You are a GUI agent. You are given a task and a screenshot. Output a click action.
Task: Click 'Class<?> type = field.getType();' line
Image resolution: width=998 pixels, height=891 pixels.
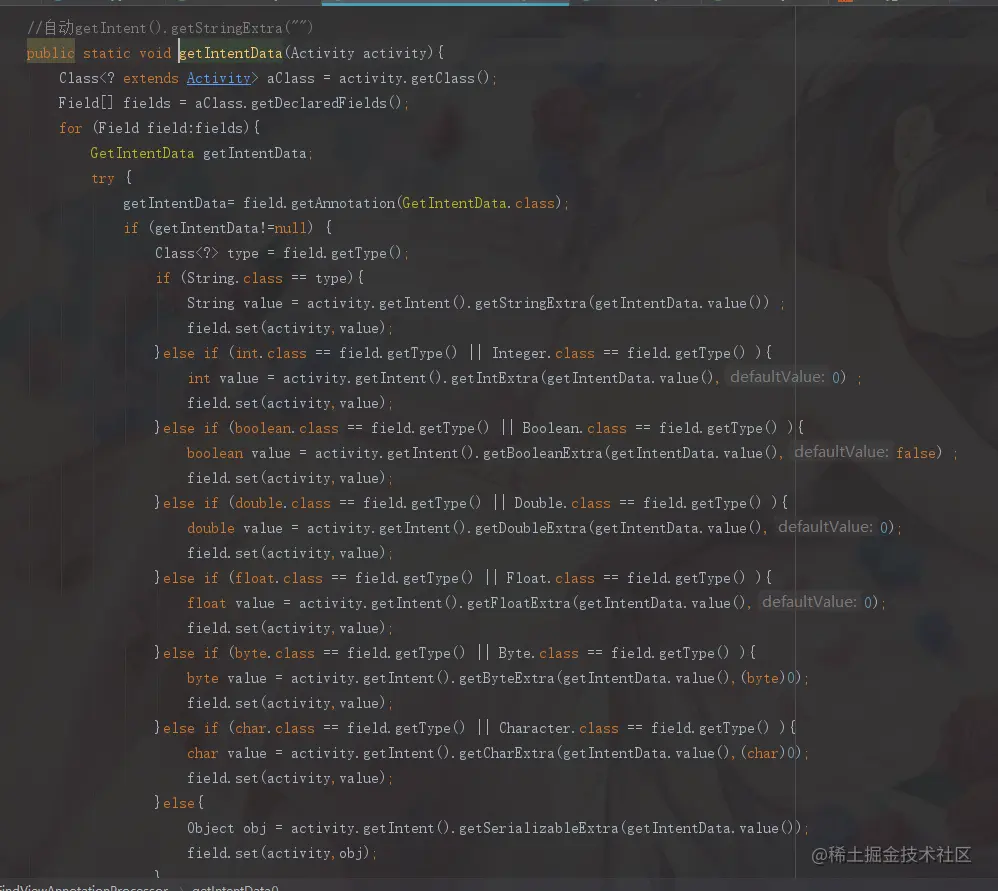tap(281, 253)
